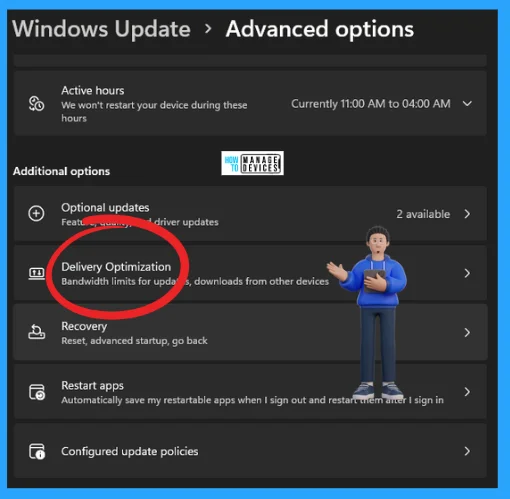
Task: Open Configured update policies via chevron
Action: [x=467, y=451]
